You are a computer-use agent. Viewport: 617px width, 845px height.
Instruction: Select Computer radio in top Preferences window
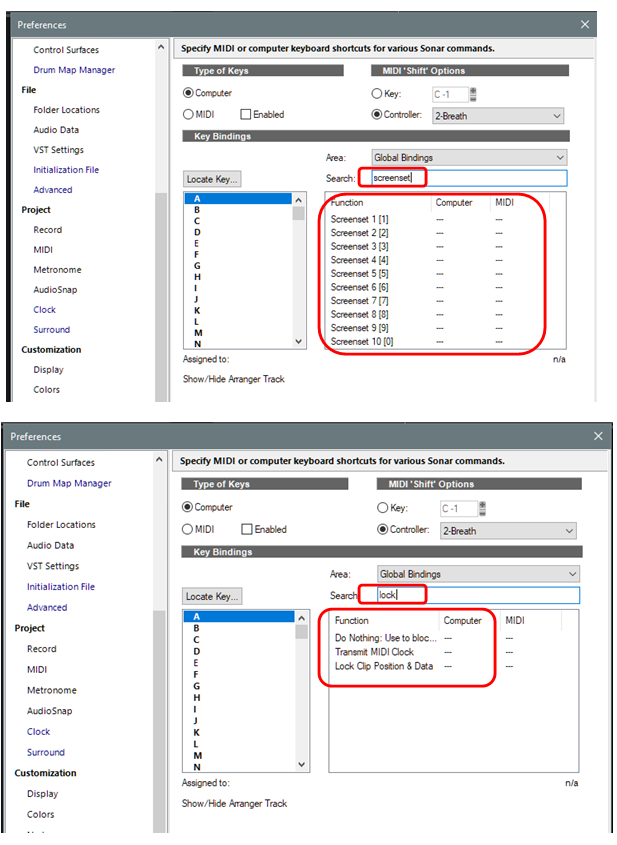pyautogui.click(x=188, y=93)
